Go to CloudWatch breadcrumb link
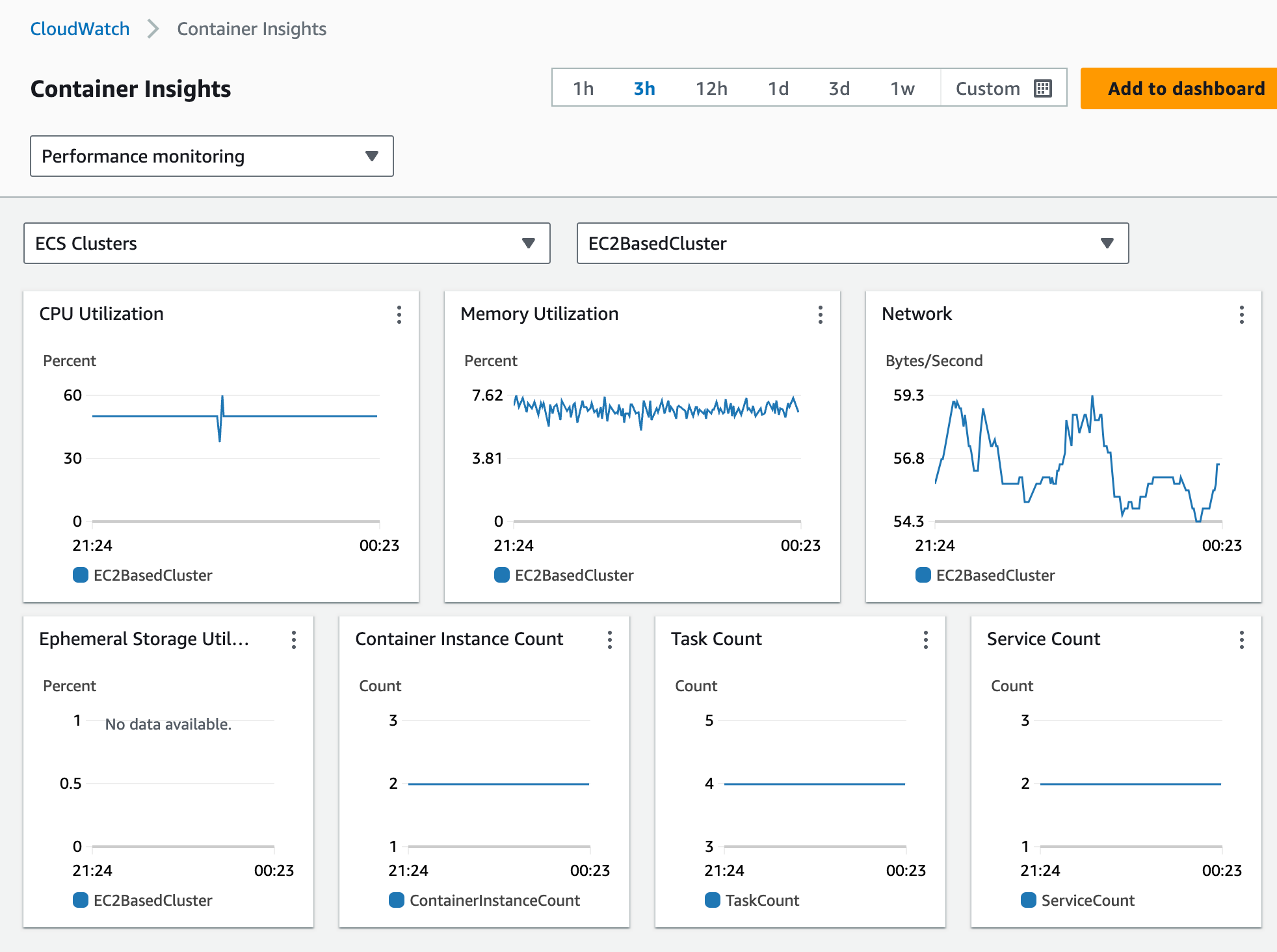The image size is (1277, 952). click(x=80, y=29)
